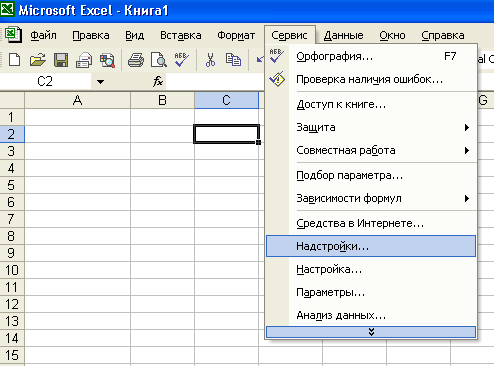The width and height of the screenshot is (494, 366).
Task: Click the active cell C2
Action: [226, 134]
